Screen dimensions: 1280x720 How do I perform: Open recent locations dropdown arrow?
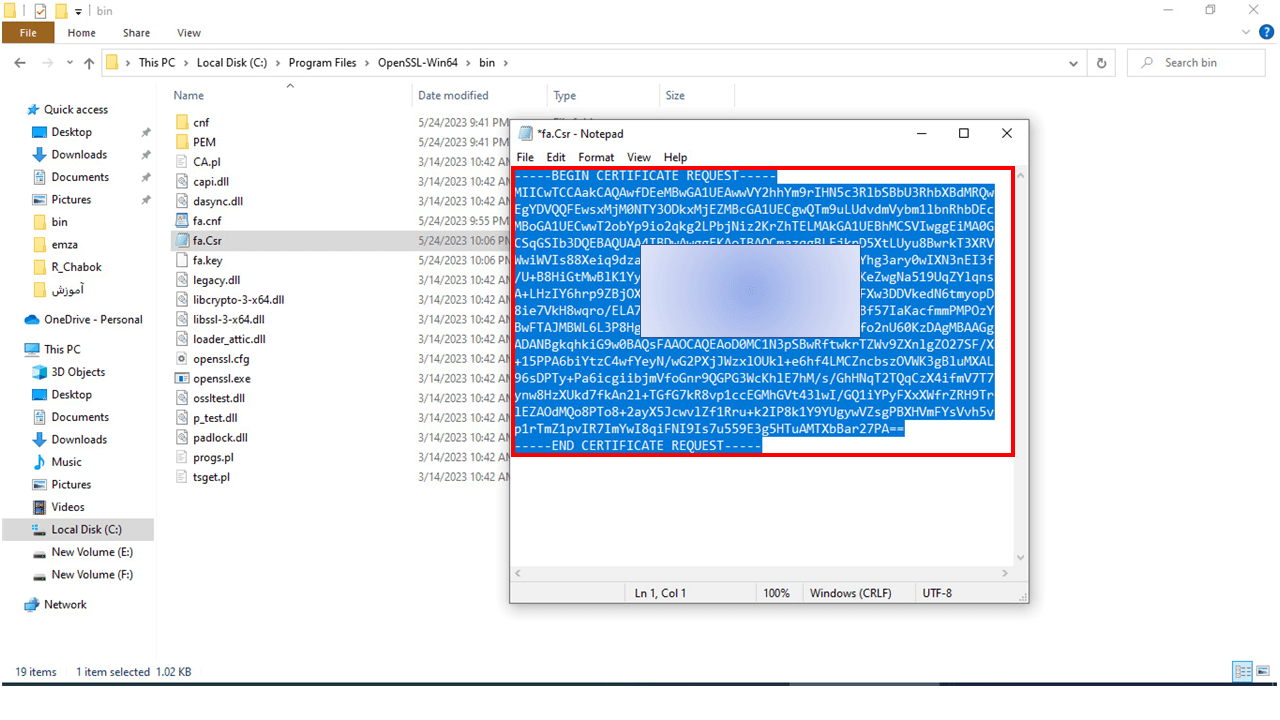coord(68,63)
